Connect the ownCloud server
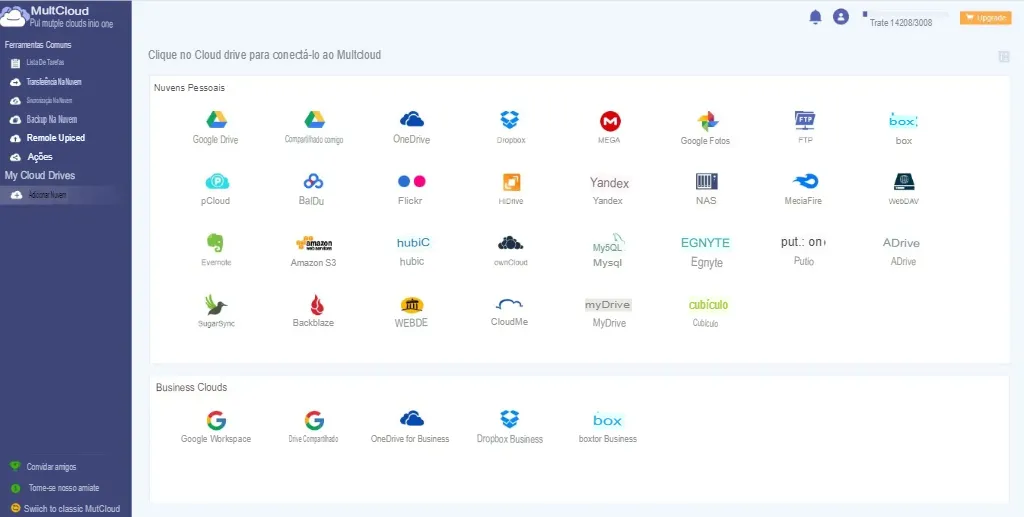This screenshot has height=517, width=1024. pyautogui.click(x=510, y=243)
